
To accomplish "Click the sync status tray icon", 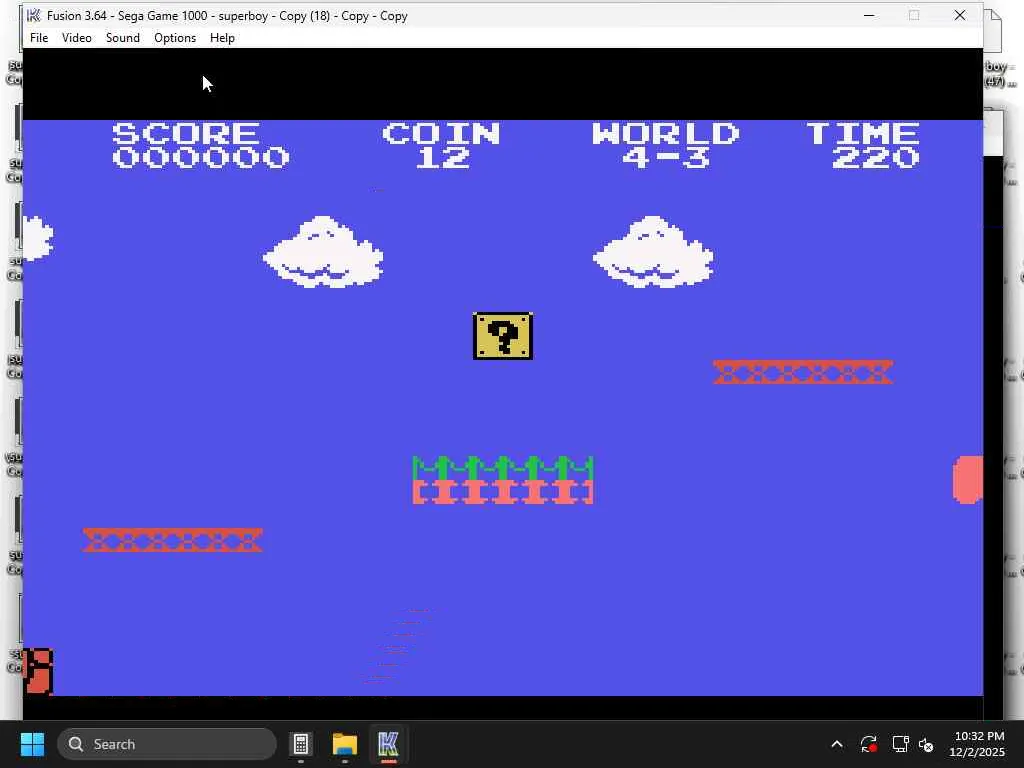I will 869,744.
